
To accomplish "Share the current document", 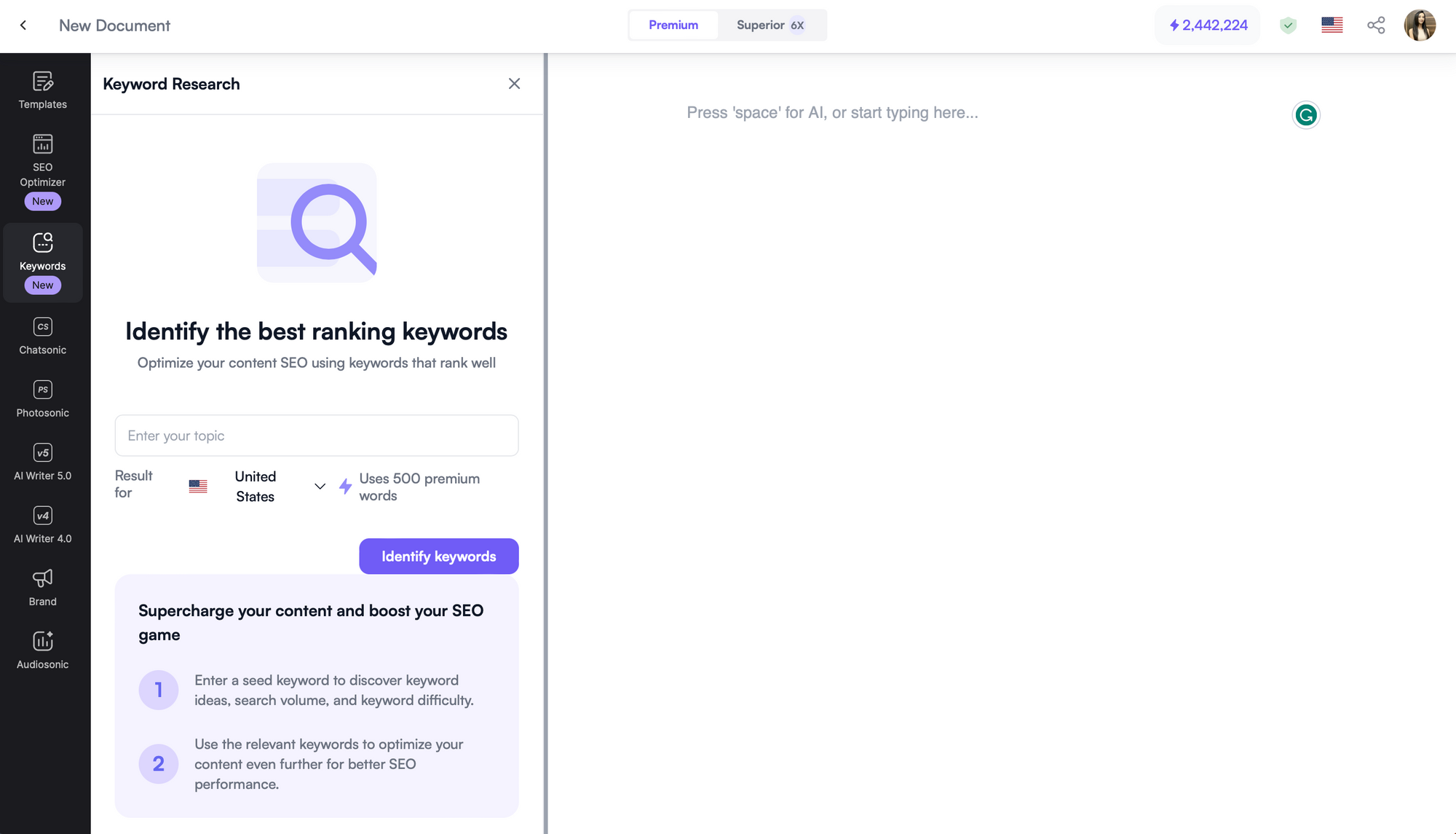I will [x=1376, y=24].
